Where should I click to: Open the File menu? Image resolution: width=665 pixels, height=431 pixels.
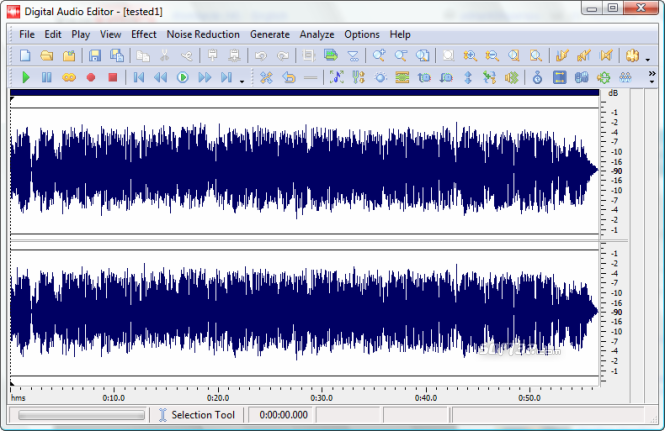click(x=27, y=34)
